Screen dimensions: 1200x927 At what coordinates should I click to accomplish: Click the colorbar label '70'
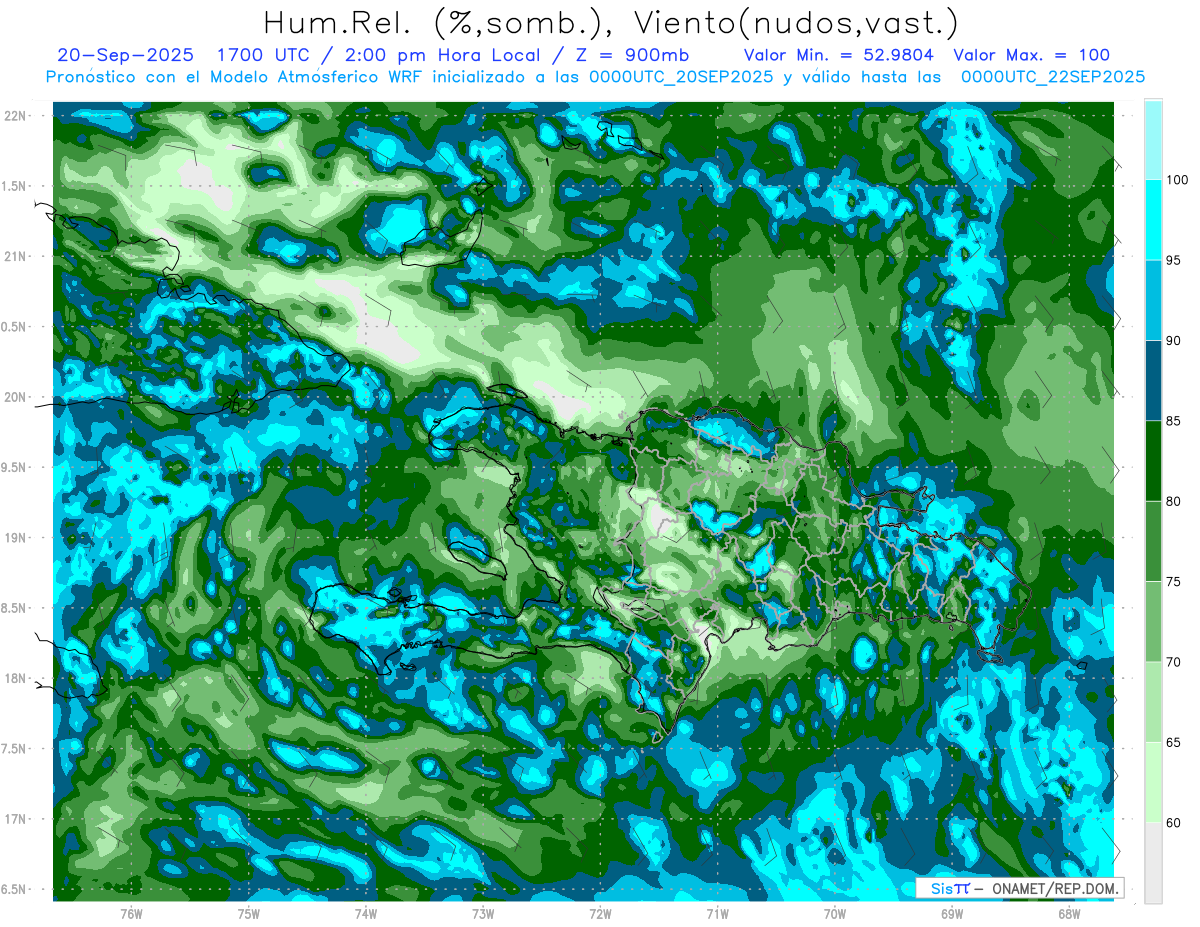point(1176,662)
